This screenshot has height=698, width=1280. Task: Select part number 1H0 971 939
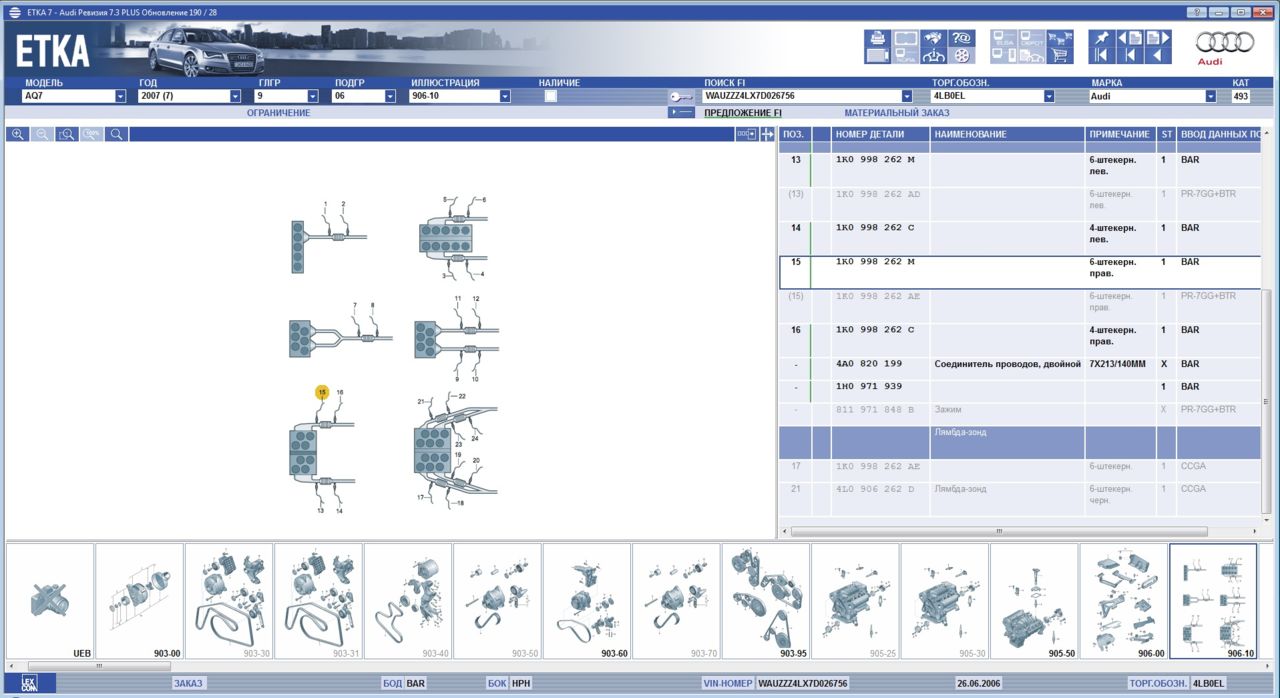tap(869, 387)
